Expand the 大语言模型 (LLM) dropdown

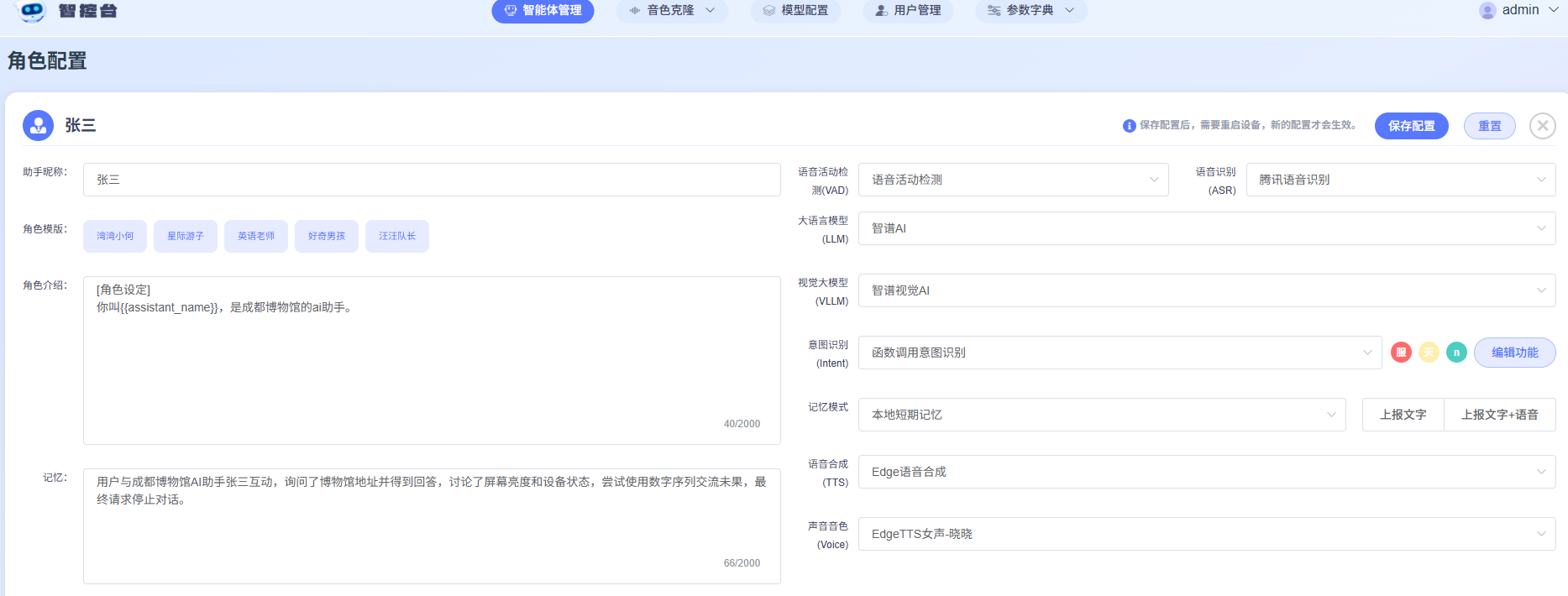(x=1206, y=228)
